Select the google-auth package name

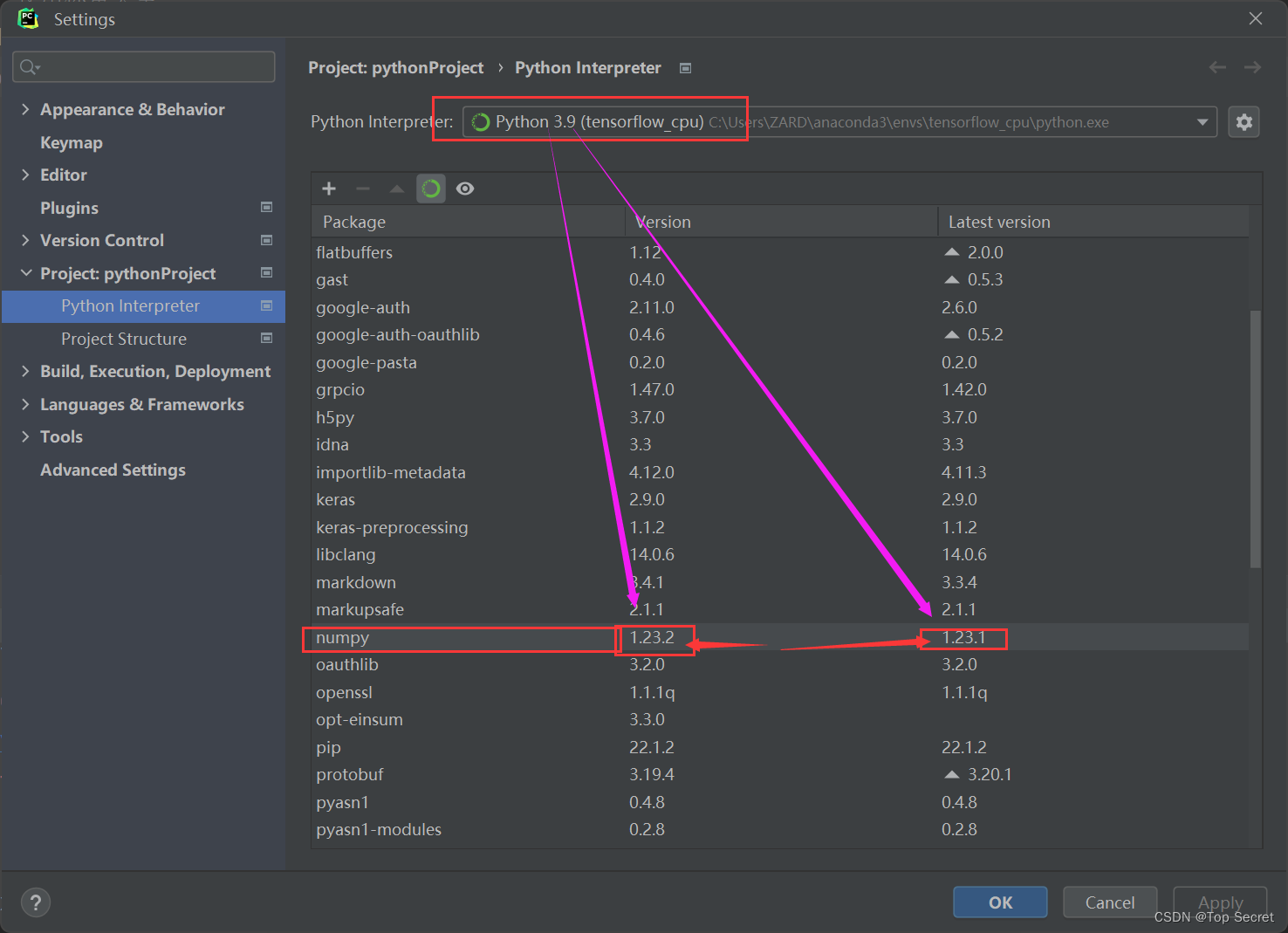click(363, 307)
